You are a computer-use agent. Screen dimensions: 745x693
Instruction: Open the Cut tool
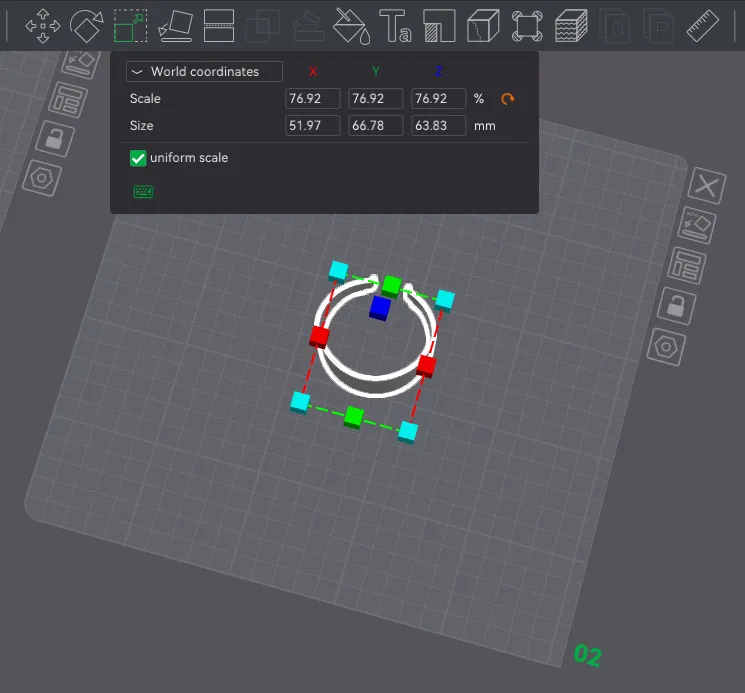pos(219,25)
